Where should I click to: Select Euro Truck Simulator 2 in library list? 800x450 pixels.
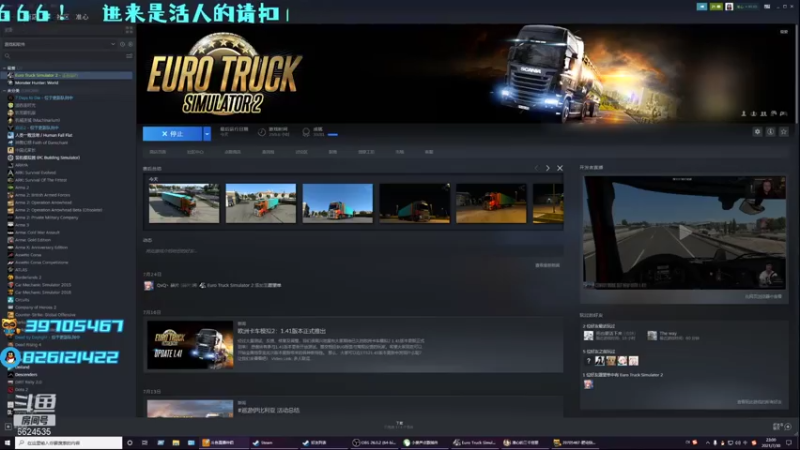(x=66, y=75)
